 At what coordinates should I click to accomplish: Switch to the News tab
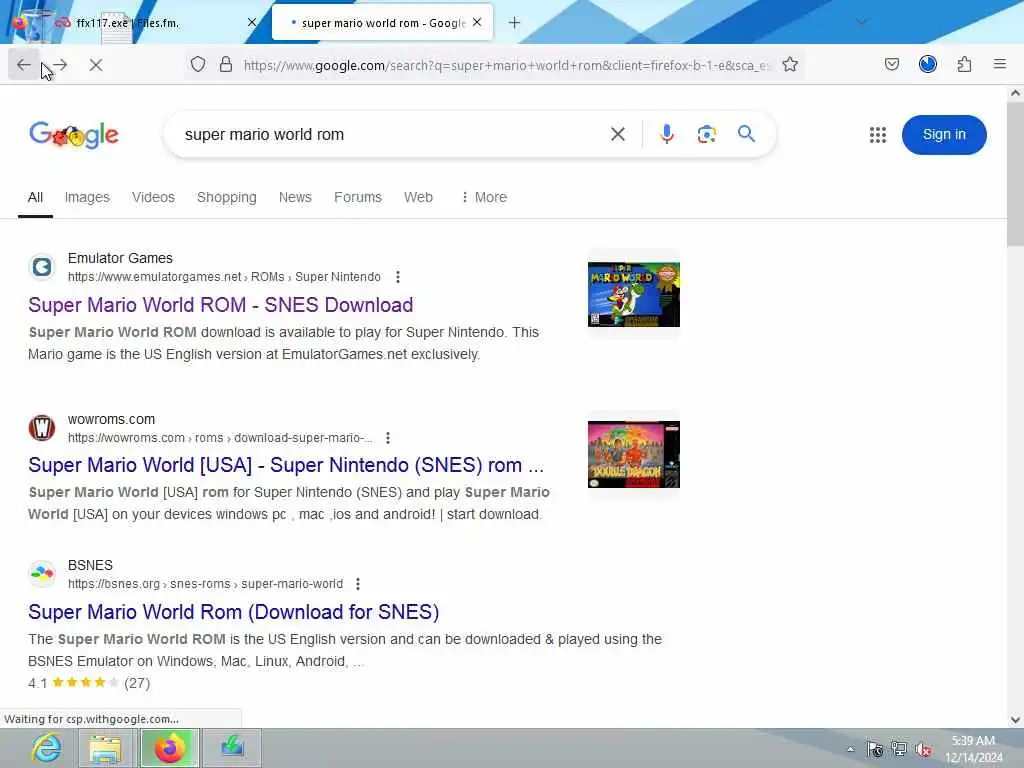295,197
